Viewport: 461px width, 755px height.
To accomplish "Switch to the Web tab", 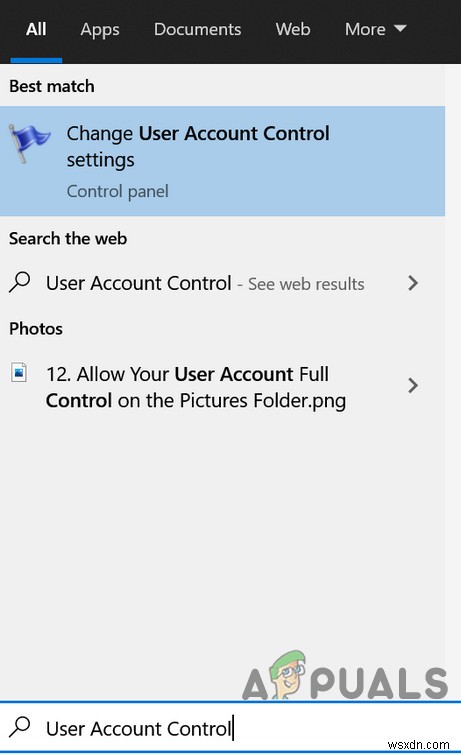I will click(293, 29).
